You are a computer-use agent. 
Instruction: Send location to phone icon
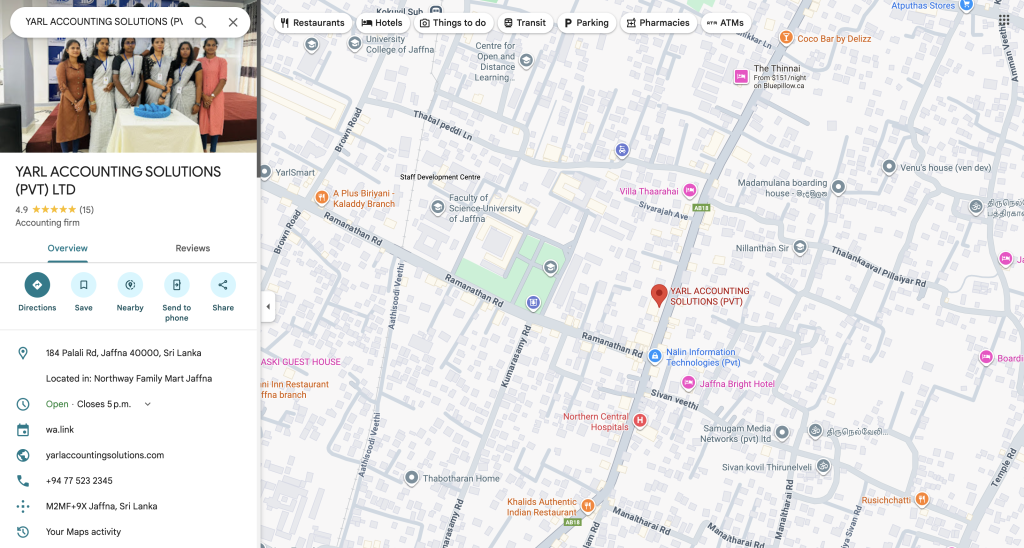coord(176,285)
